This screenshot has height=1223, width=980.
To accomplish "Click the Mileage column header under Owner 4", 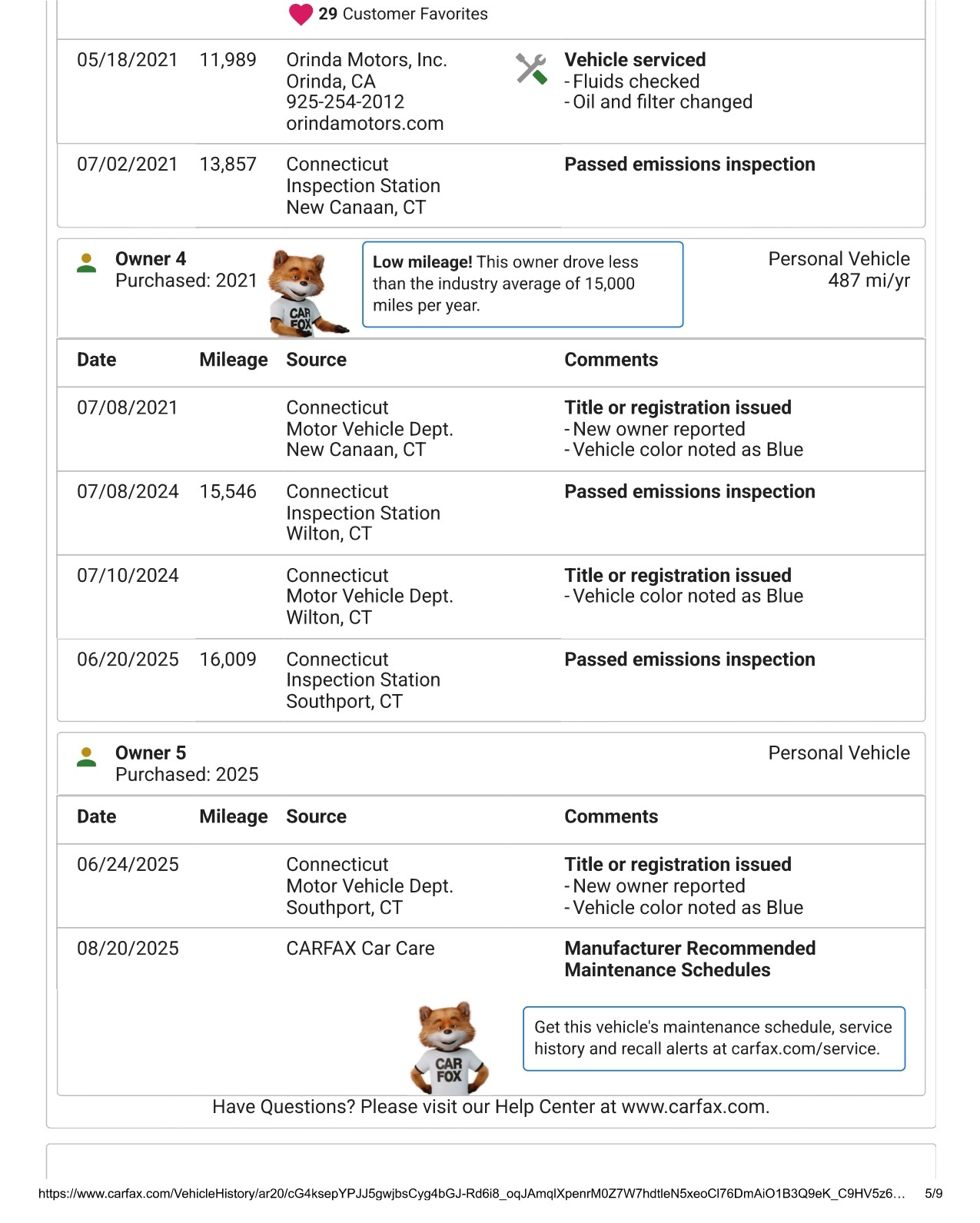I will click(233, 360).
